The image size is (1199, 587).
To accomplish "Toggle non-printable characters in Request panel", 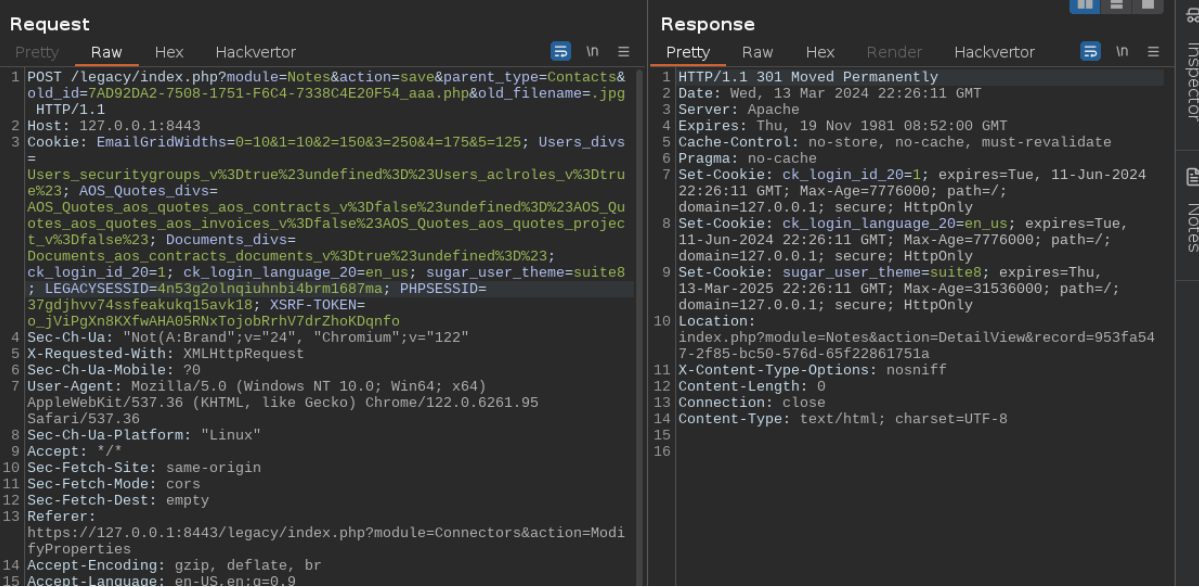I will click(x=592, y=52).
